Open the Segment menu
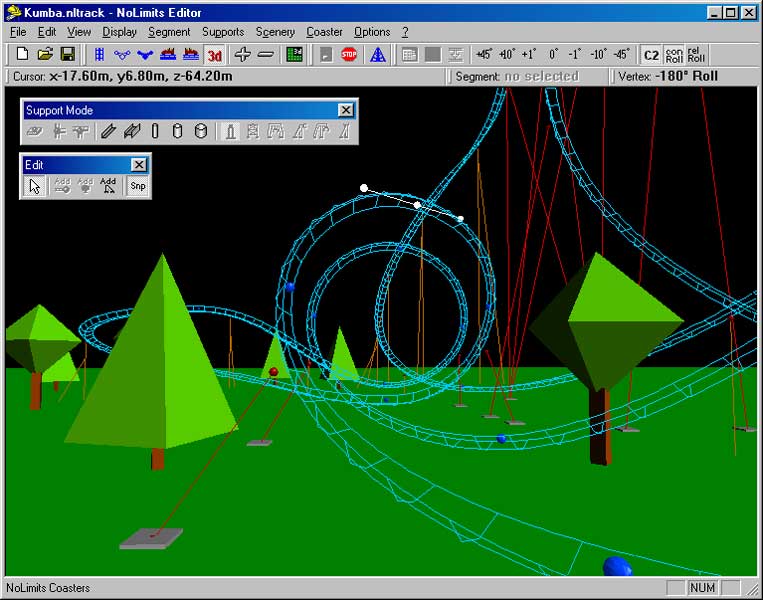This screenshot has height=600, width=763. pyautogui.click(x=169, y=32)
